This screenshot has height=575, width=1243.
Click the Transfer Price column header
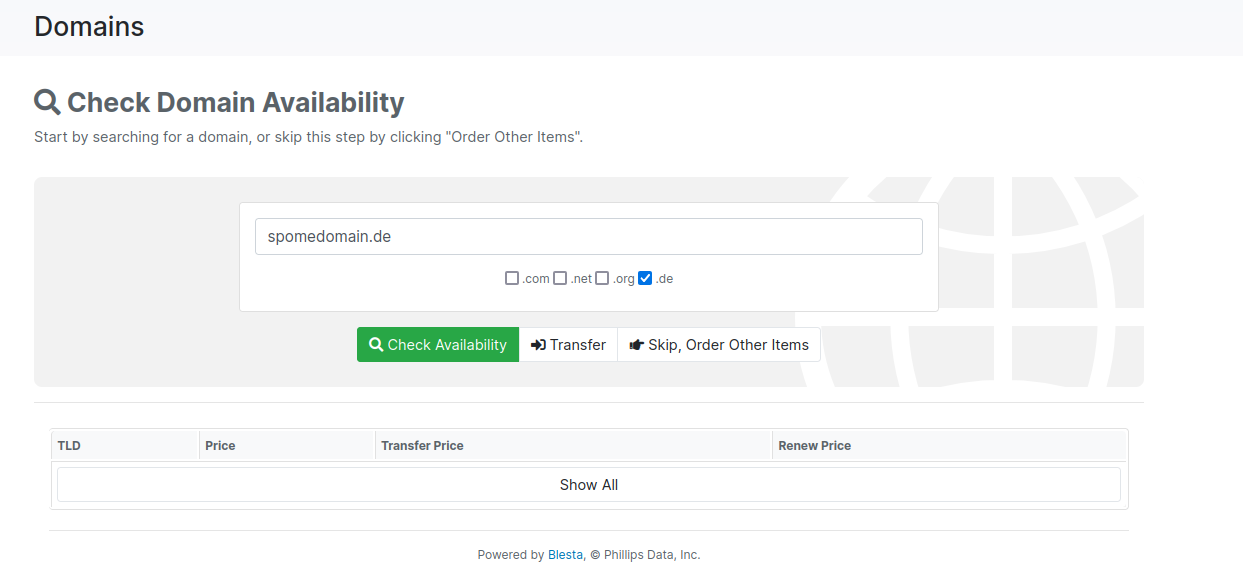[x=422, y=446]
